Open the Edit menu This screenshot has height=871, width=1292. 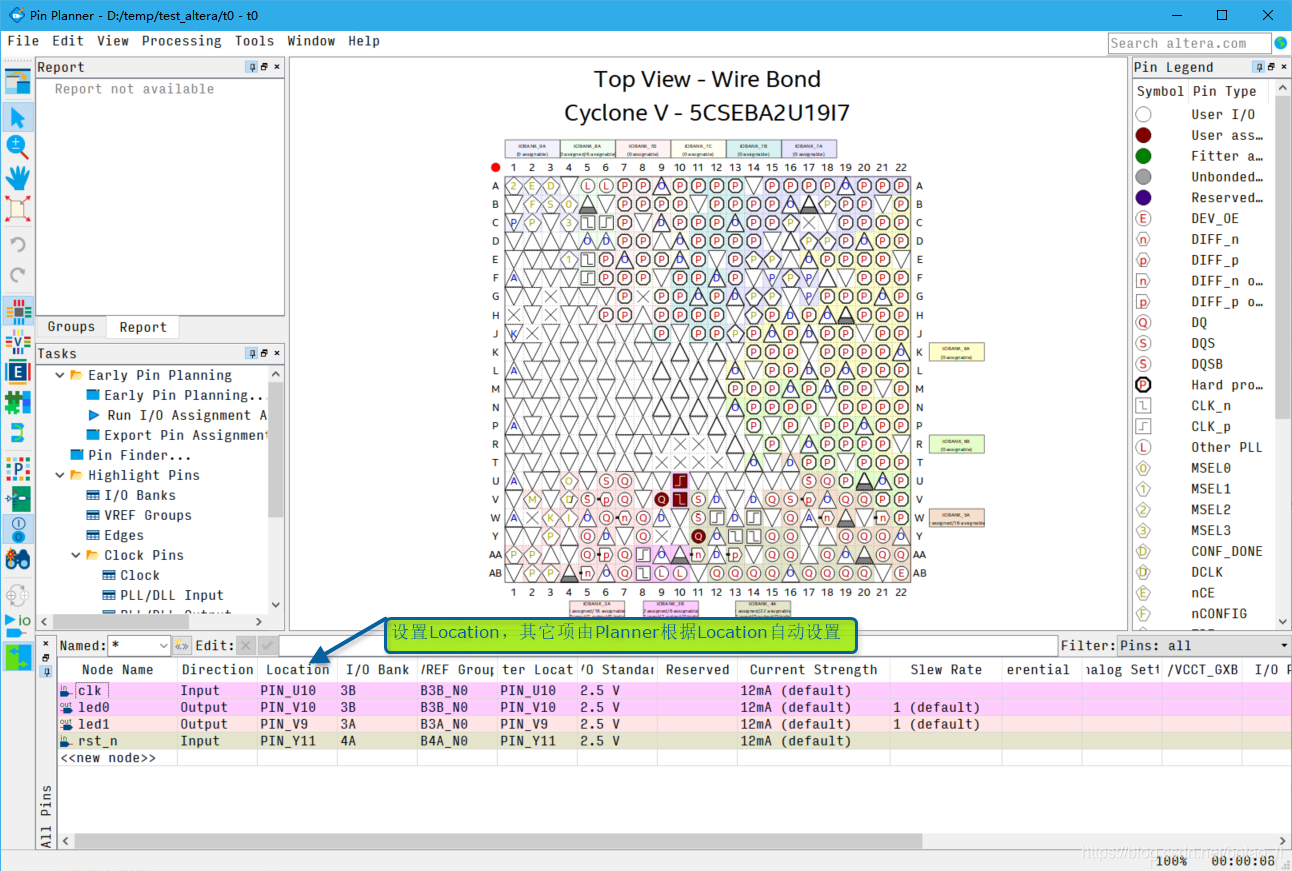coord(68,41)
